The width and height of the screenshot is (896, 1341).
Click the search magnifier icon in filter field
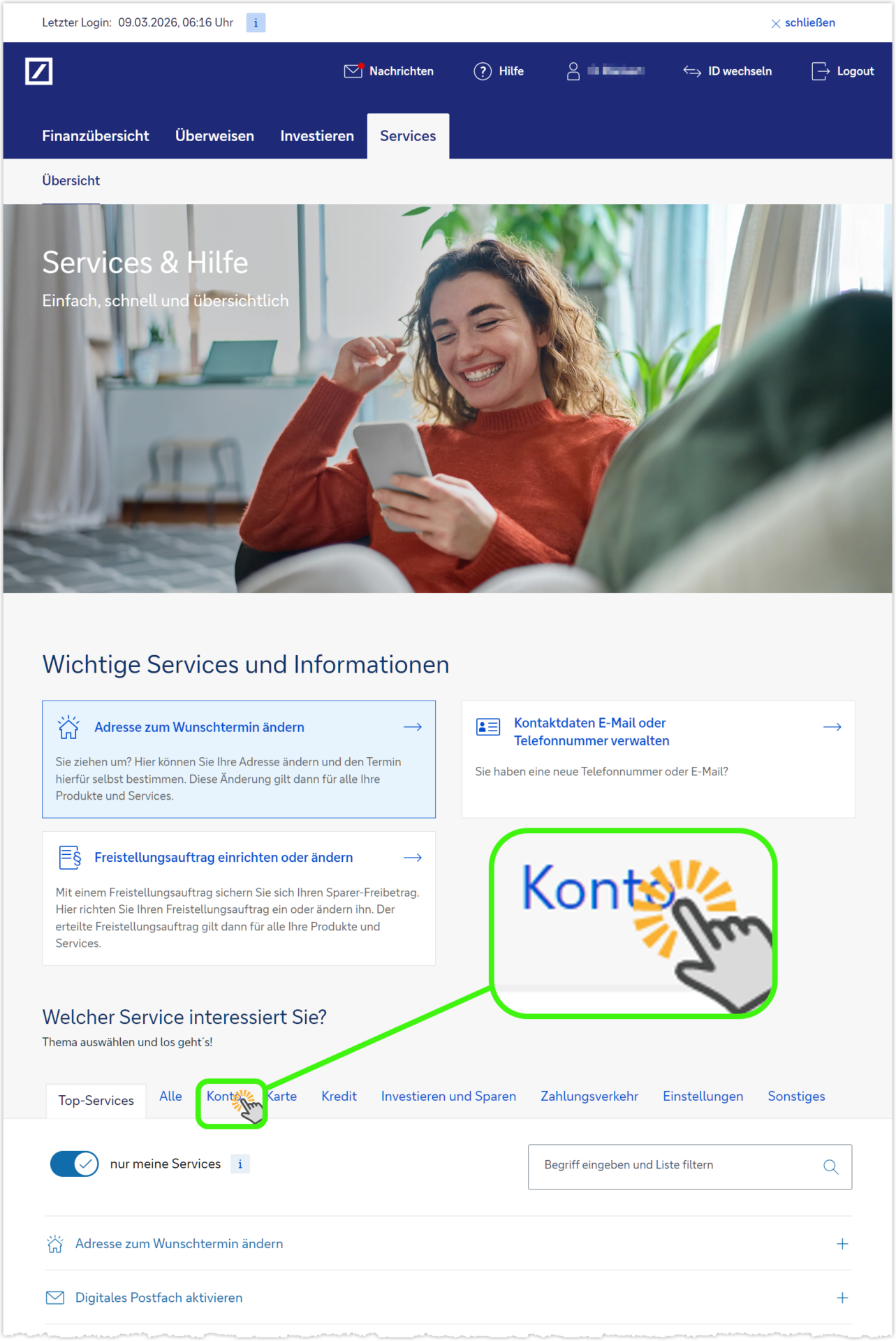pos(830,1166)
